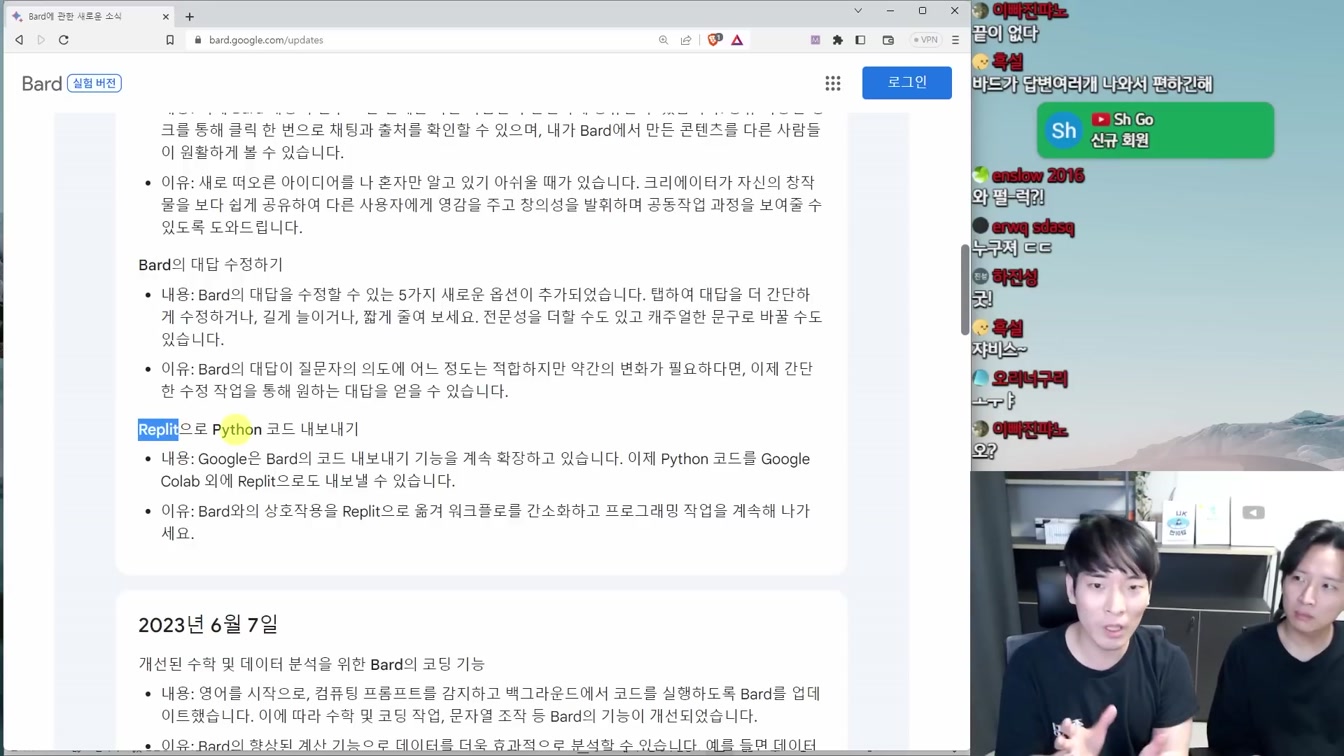Click the Sh Go 신규 회원 notification

point(1155,130)
